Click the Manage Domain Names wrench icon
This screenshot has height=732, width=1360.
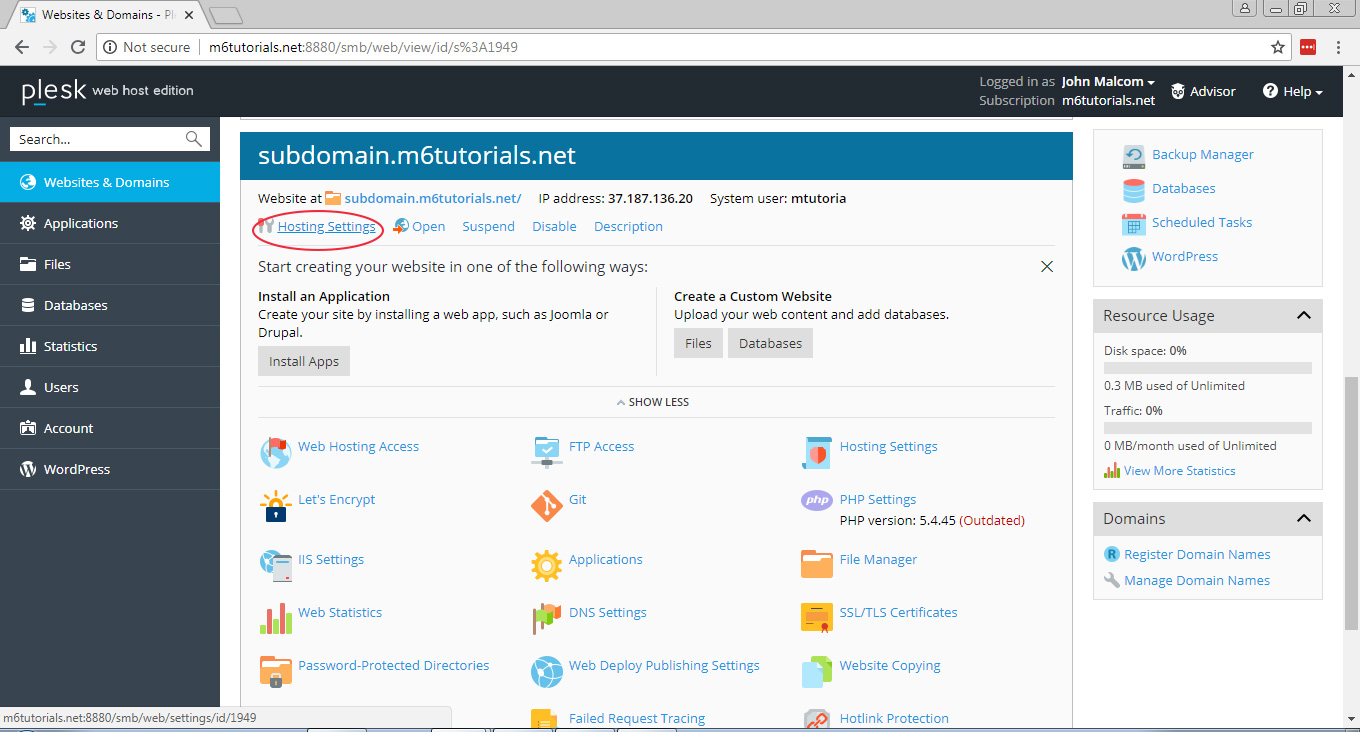tap(1111, 580)
